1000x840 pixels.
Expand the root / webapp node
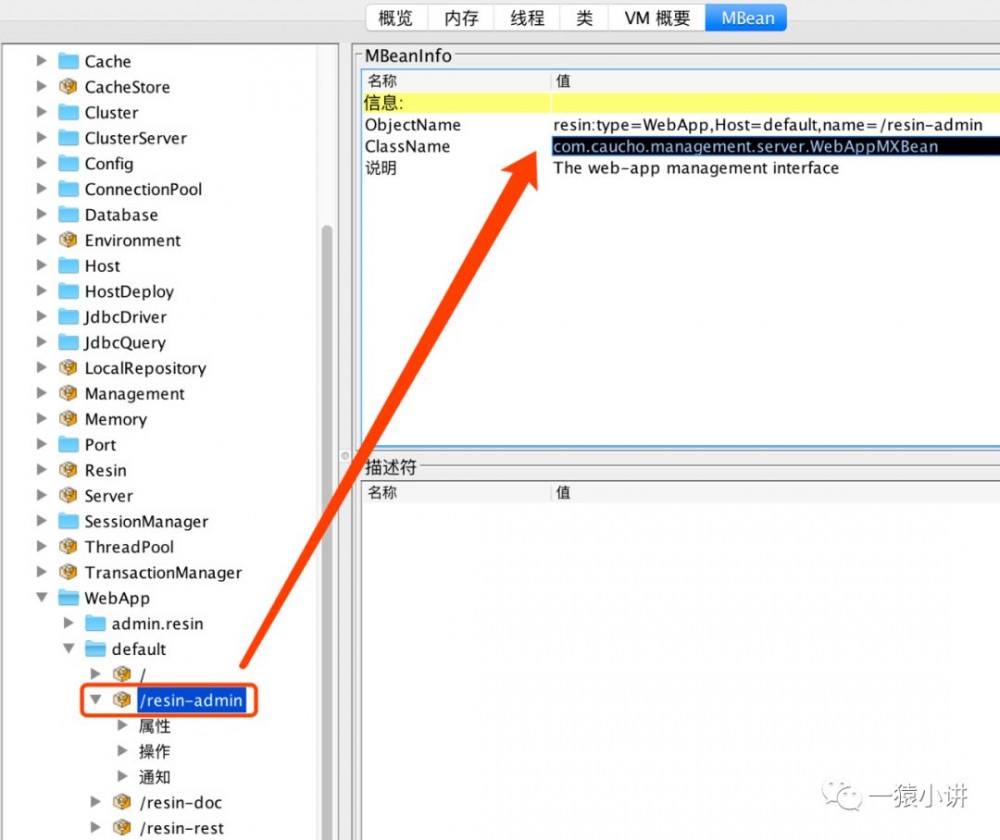(x=96, y=674)
